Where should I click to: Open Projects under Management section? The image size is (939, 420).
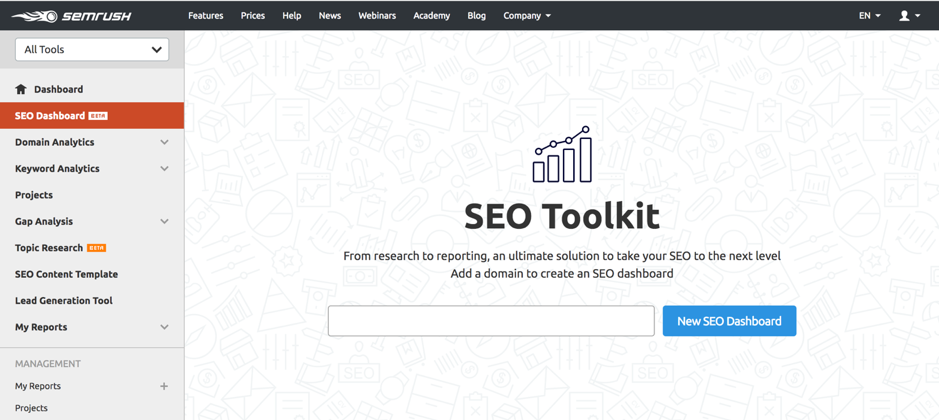(31, 408)
